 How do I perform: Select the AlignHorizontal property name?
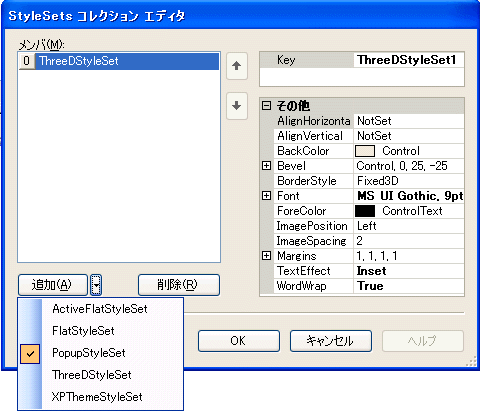pos(313,121)
